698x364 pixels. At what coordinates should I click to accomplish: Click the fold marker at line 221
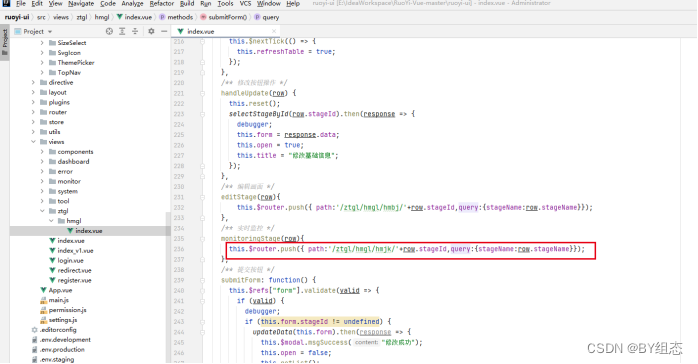203,93
